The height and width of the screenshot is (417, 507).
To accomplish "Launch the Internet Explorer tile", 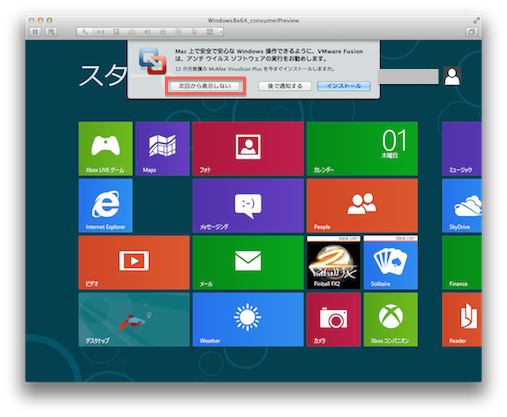I will pyautogui.click(x=105, y=206).
